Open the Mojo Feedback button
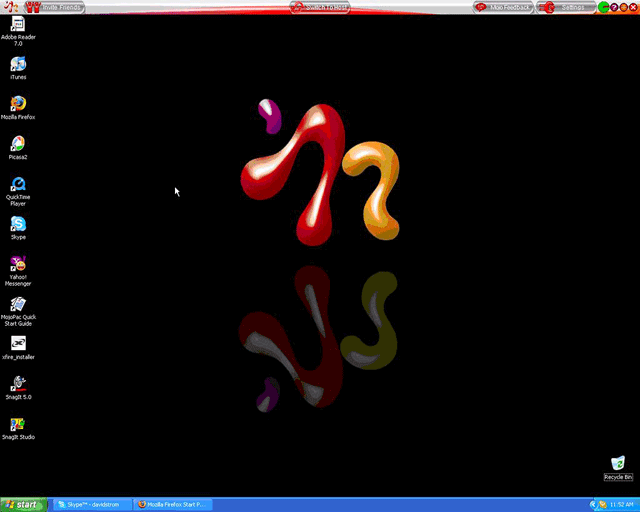The height and width of the screenshot is (512, 640). pyautogui.click(x=504, y=7)
